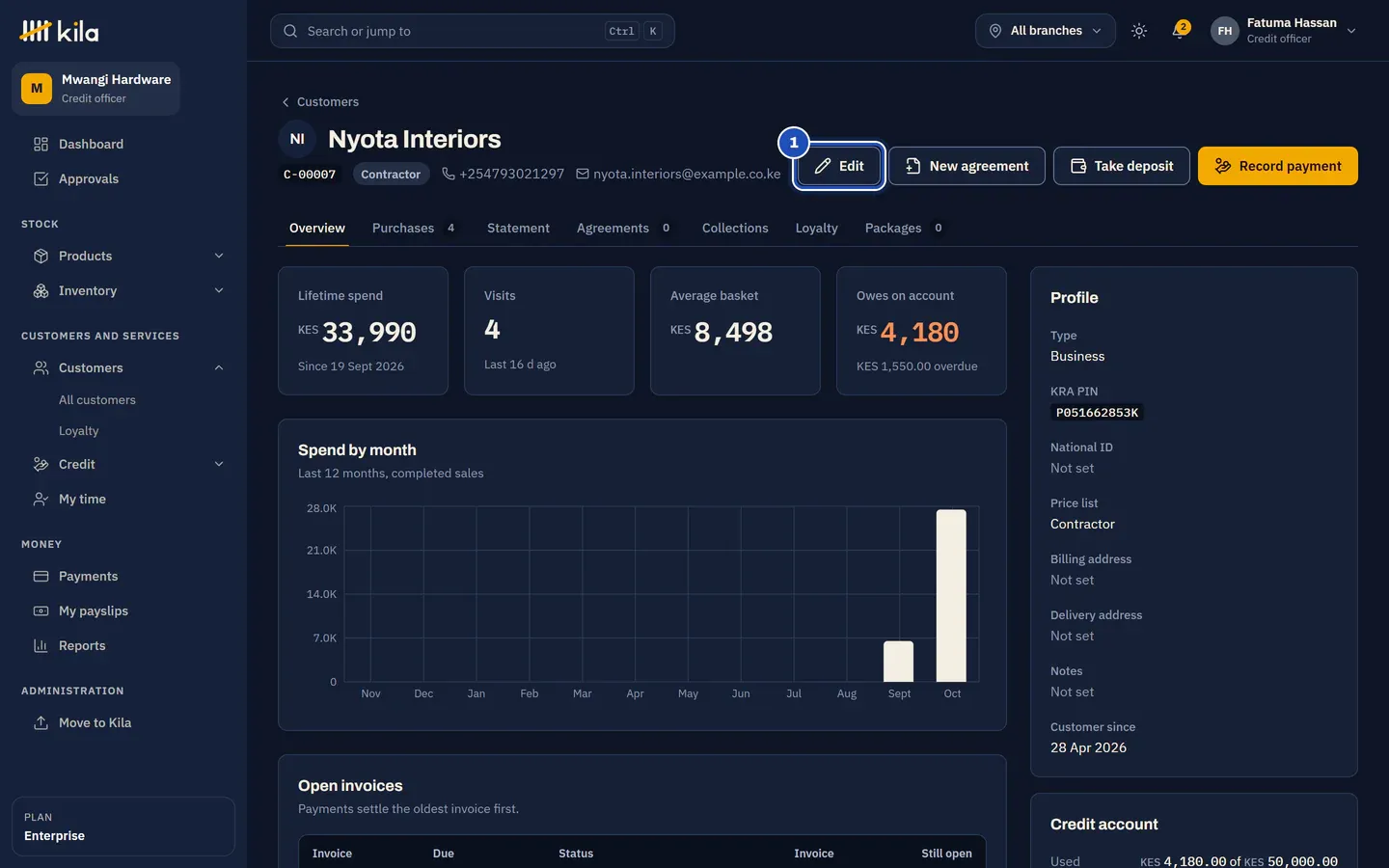Image resolution: width=1389 pixels, height=868 pixels.
Task: Click the KRA PIN value P051662853K
Action: [x=1097, y=413]
